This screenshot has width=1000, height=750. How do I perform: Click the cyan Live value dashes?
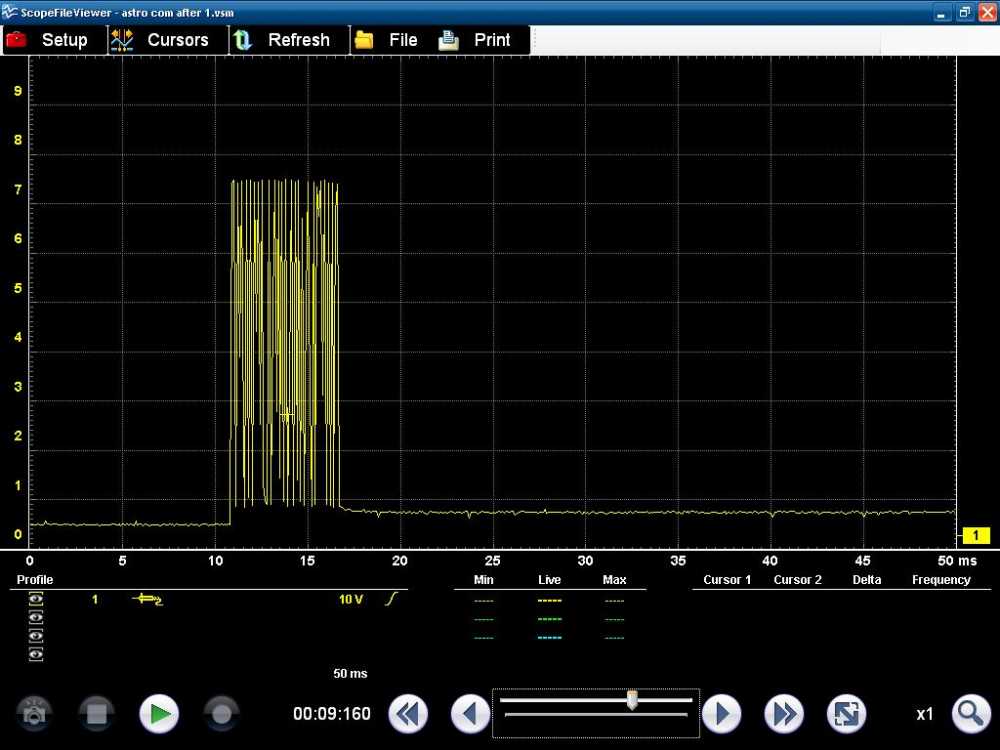pos(550,638)
